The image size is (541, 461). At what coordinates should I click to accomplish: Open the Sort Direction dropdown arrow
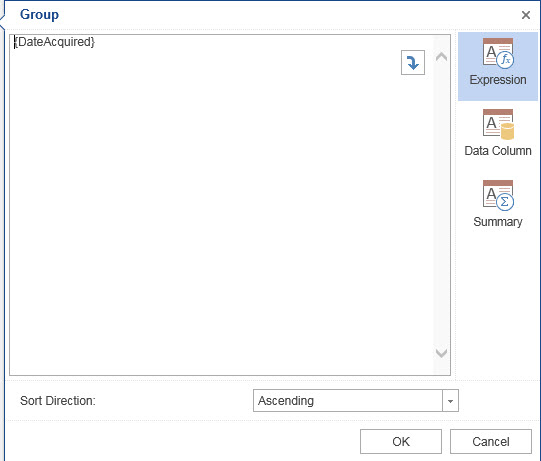pyautogui.click(x=450, y=401)
